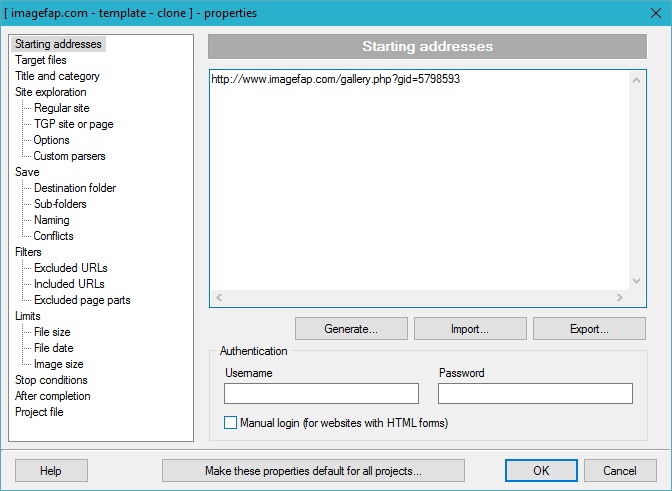
Task: Open Naming settings
Action: [x=51, y=220]
